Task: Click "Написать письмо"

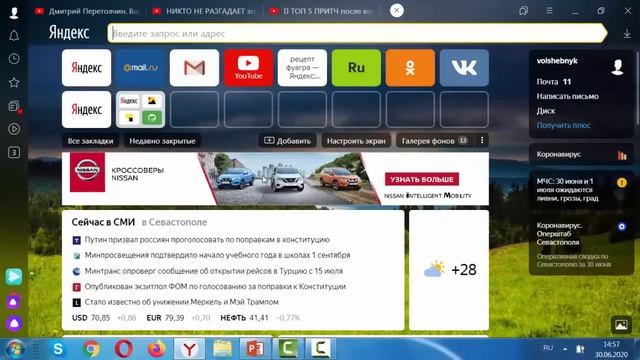Action: pos(567,96)
